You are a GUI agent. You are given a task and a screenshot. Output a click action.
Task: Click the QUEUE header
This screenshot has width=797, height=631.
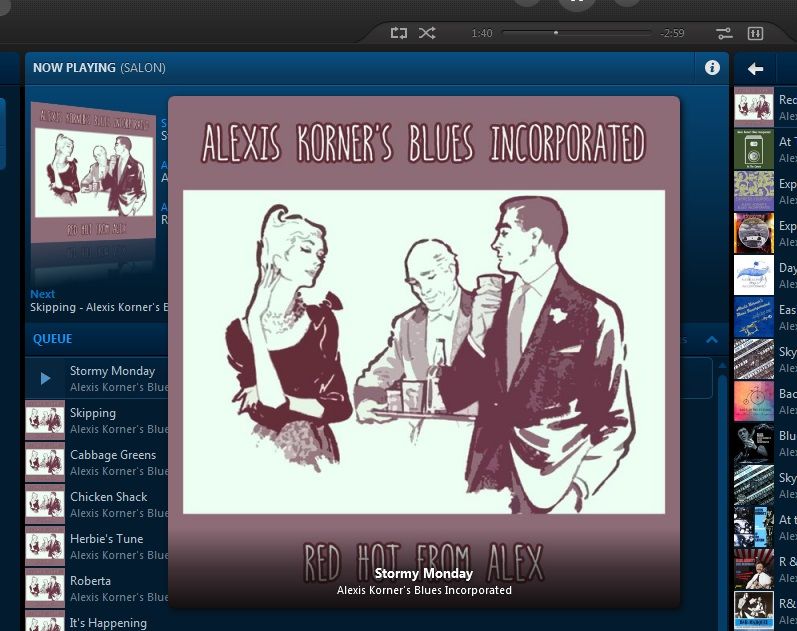[x=52, y=339]
